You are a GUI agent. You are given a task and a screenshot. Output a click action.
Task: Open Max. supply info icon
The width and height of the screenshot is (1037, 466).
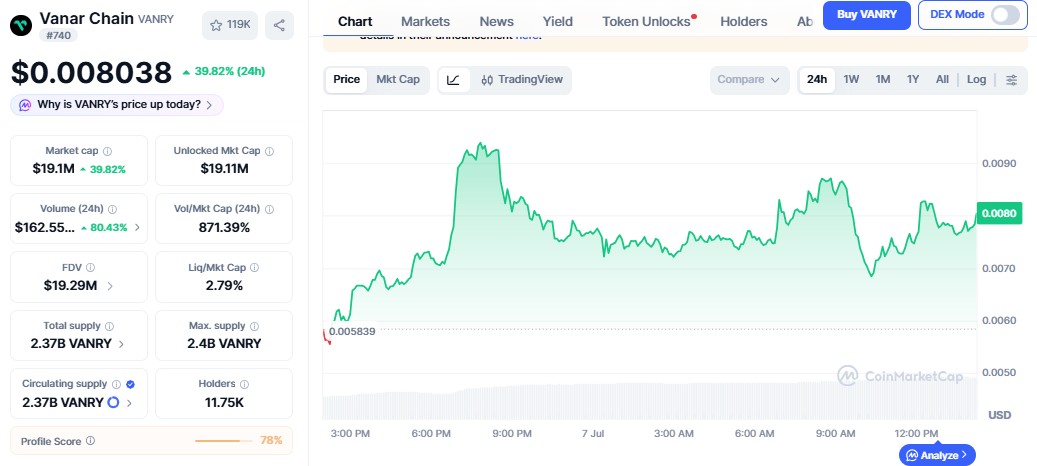[x=254, y=326]
